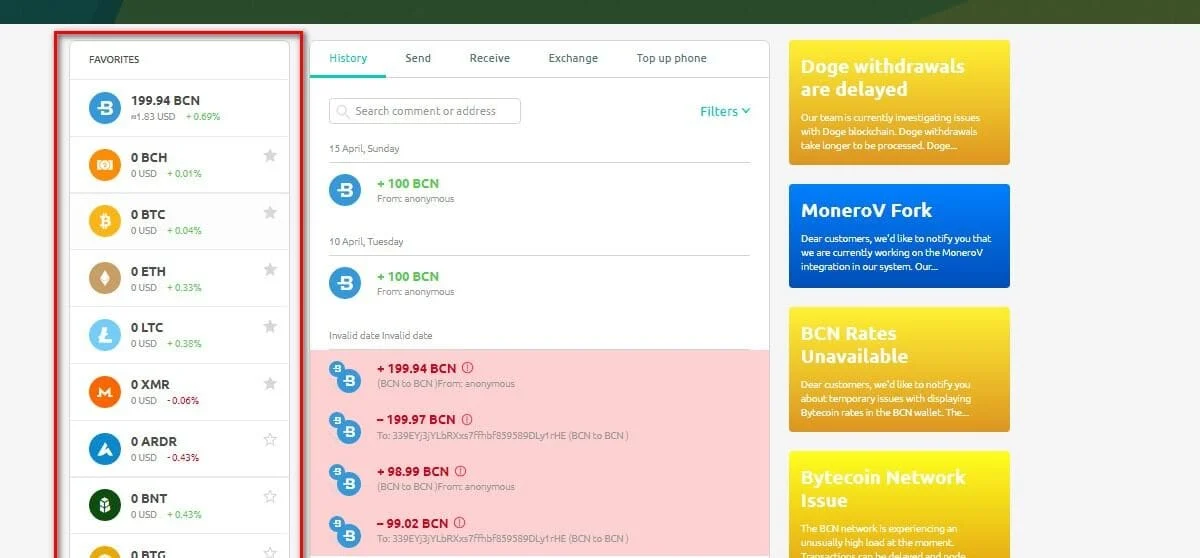Click the 10 April + 100 BCN amount
The image size is (1200, 558).
(x=408, y=277)
